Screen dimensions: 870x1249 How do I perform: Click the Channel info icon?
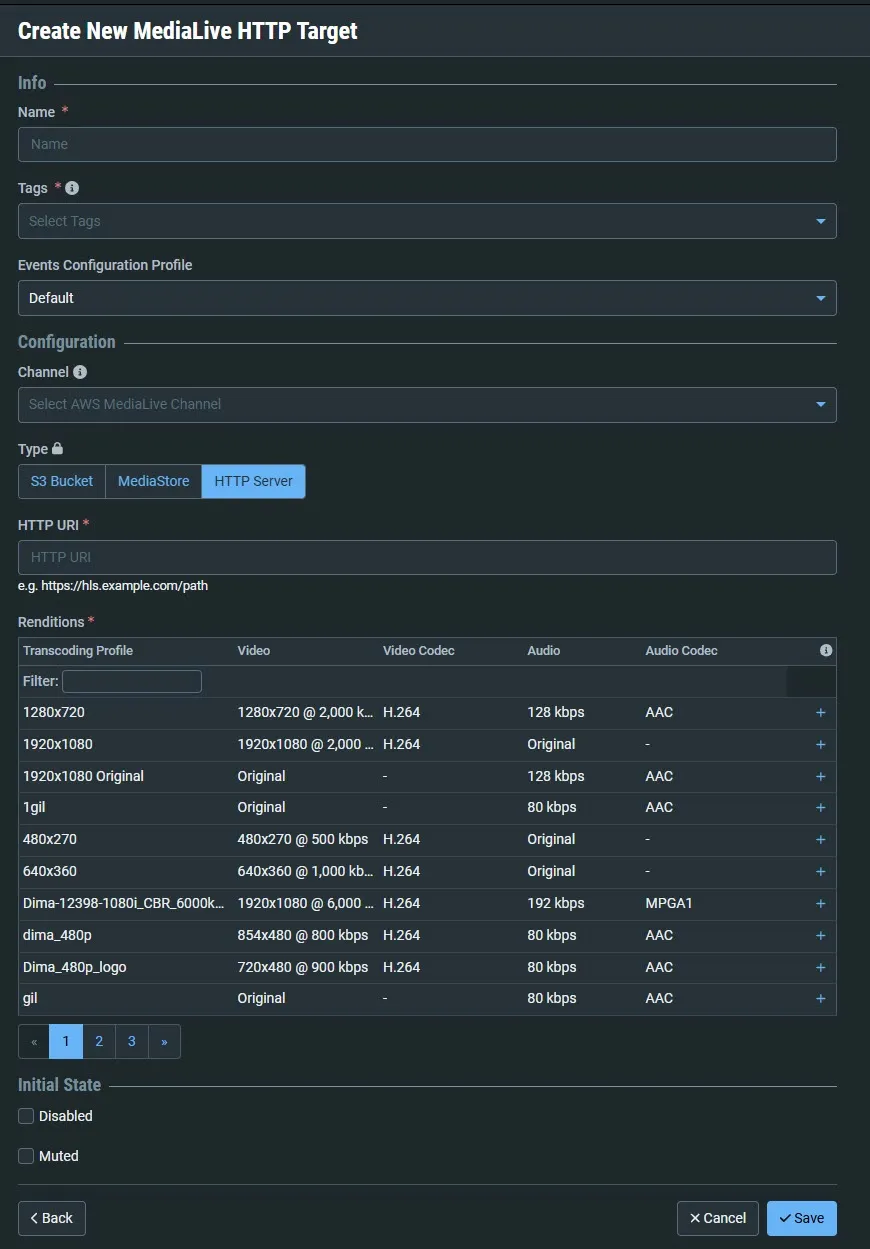point(80,372)
